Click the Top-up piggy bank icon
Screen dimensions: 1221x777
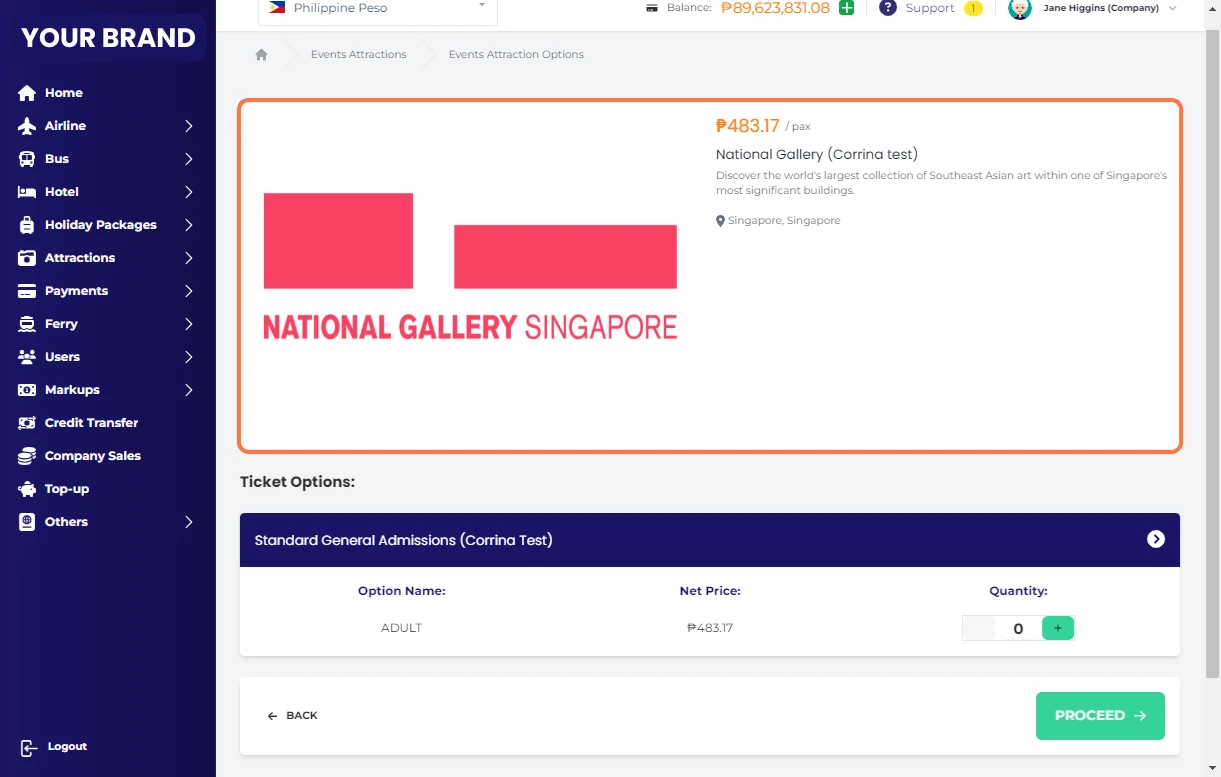(x=27, y=489)
